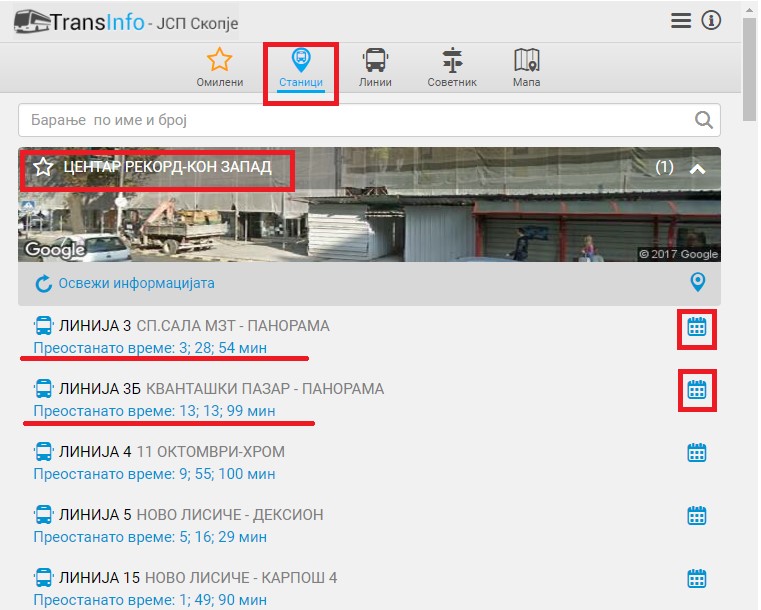Click the (1) count in station header

[664, 167]
